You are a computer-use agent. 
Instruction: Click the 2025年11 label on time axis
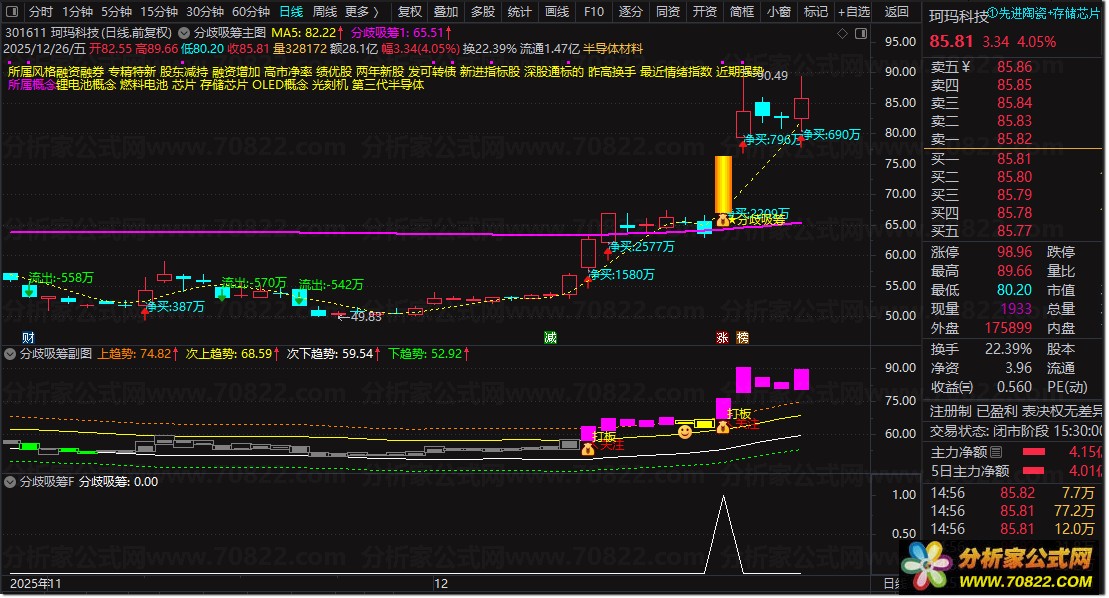(x=35, y=583)
